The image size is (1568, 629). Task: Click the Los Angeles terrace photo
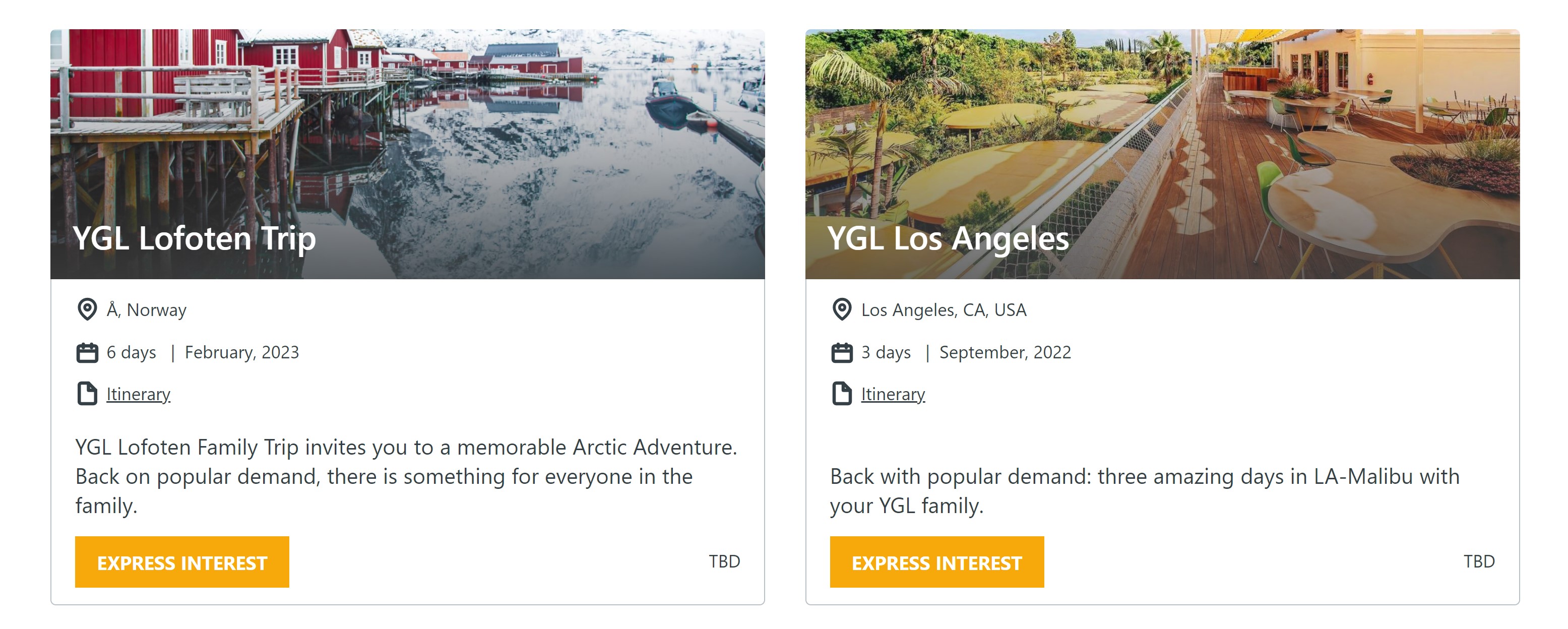(x=1162, y=122)
